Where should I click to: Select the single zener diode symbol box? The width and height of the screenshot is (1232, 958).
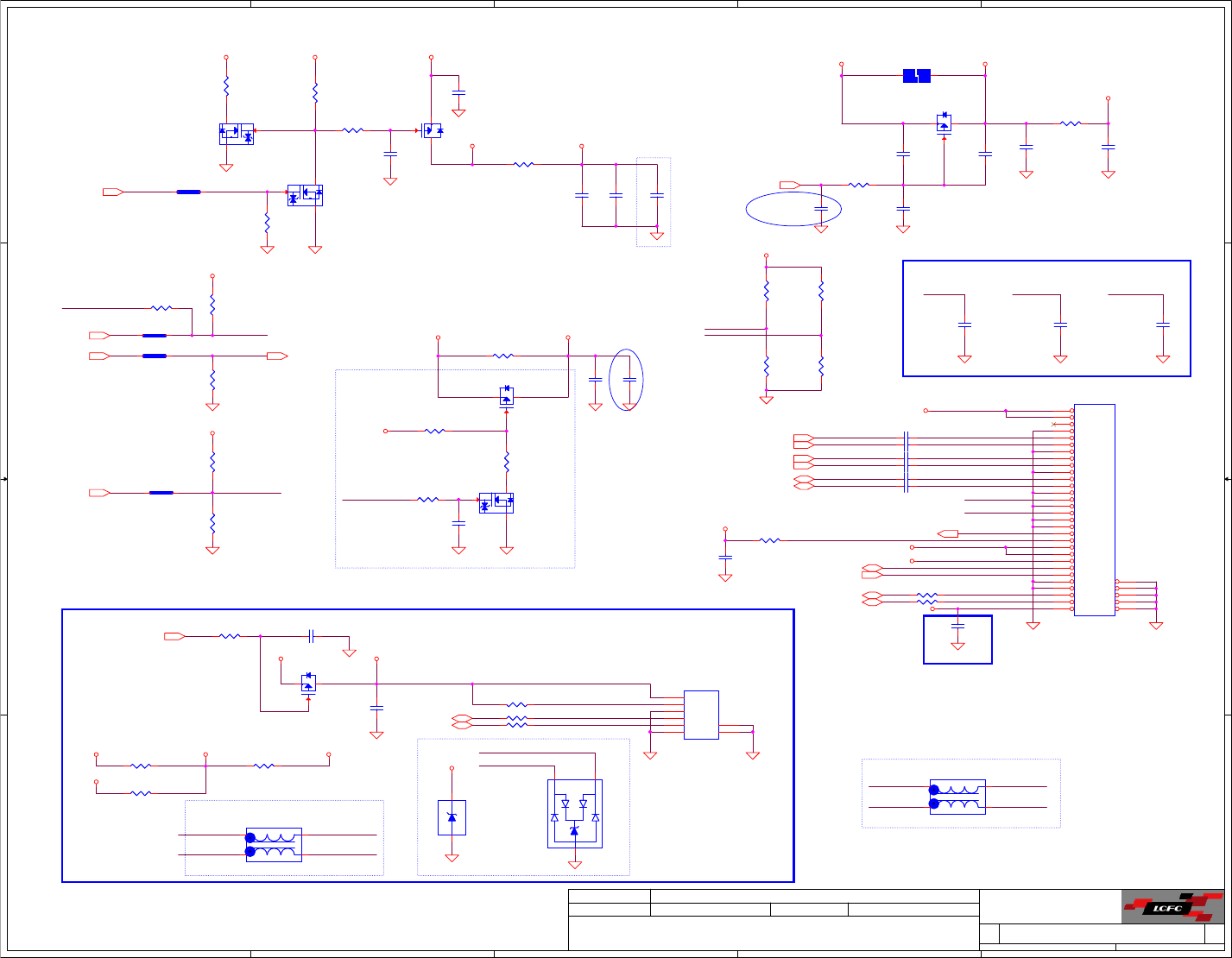(452, 818)
